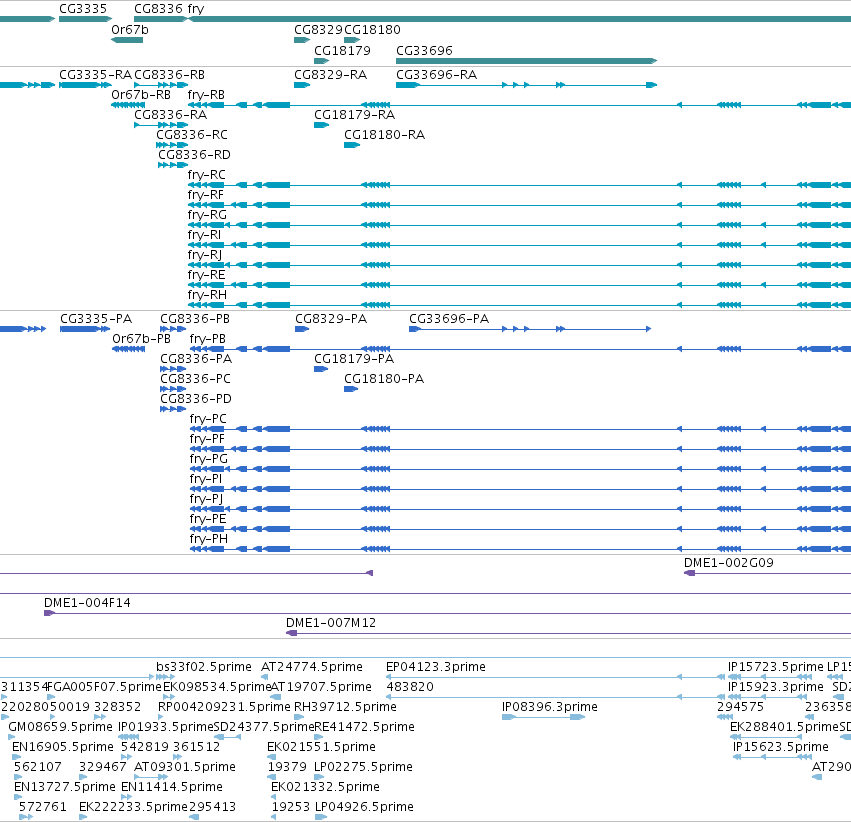This screenshot has width=851, height=822.
Task: Click the CG18180 gene label
Action: [372, 30]
